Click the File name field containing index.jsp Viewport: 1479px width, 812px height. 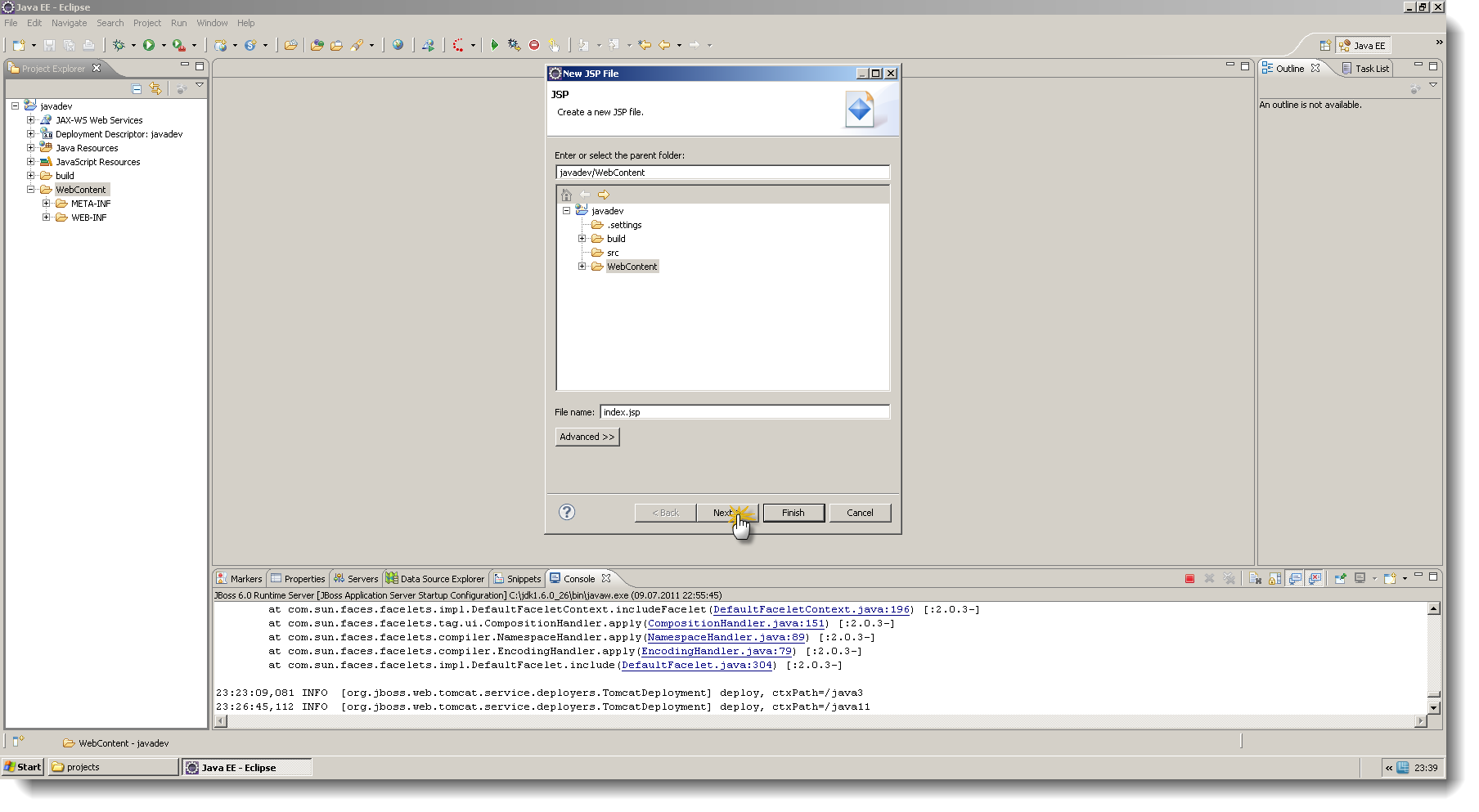(744, 411)
